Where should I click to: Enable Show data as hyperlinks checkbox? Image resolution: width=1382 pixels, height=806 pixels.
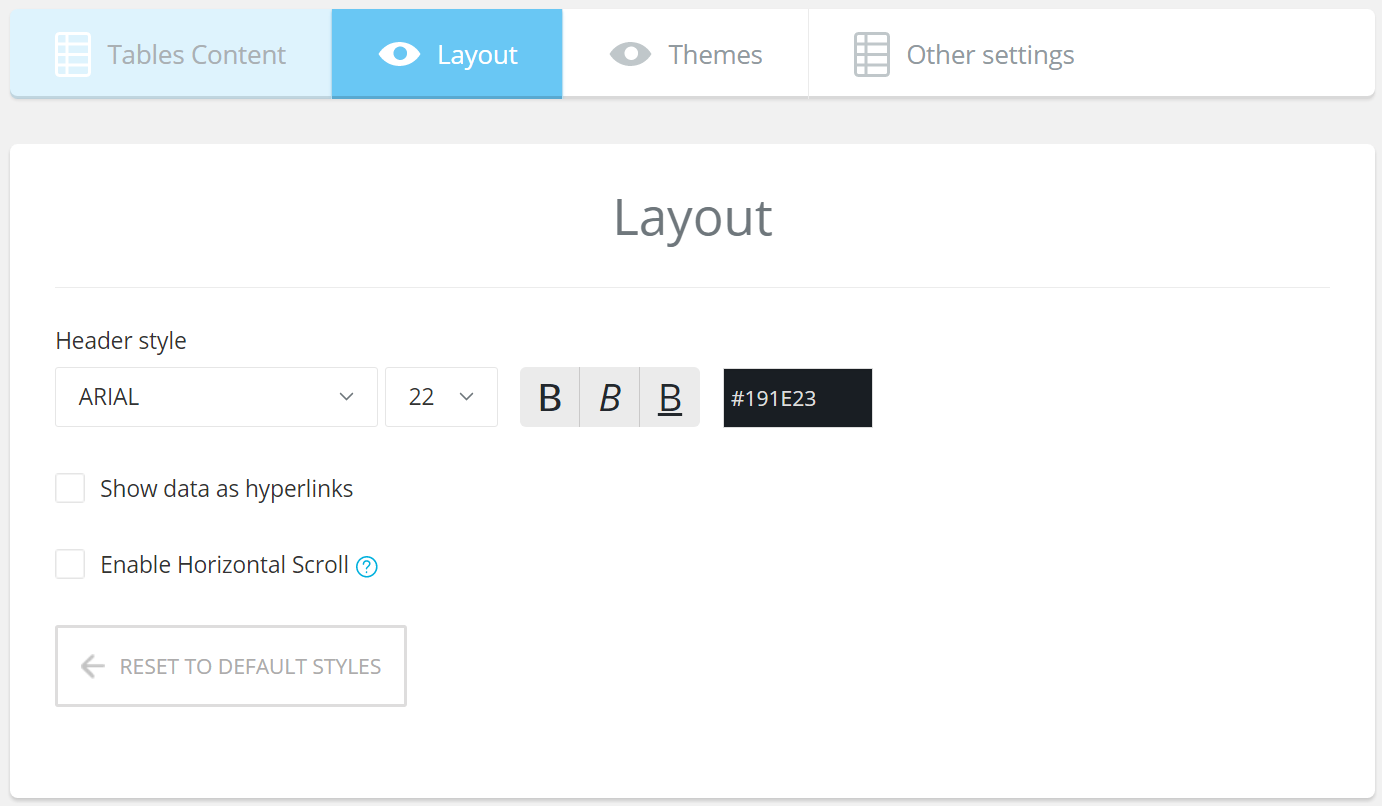coord(70,488)
